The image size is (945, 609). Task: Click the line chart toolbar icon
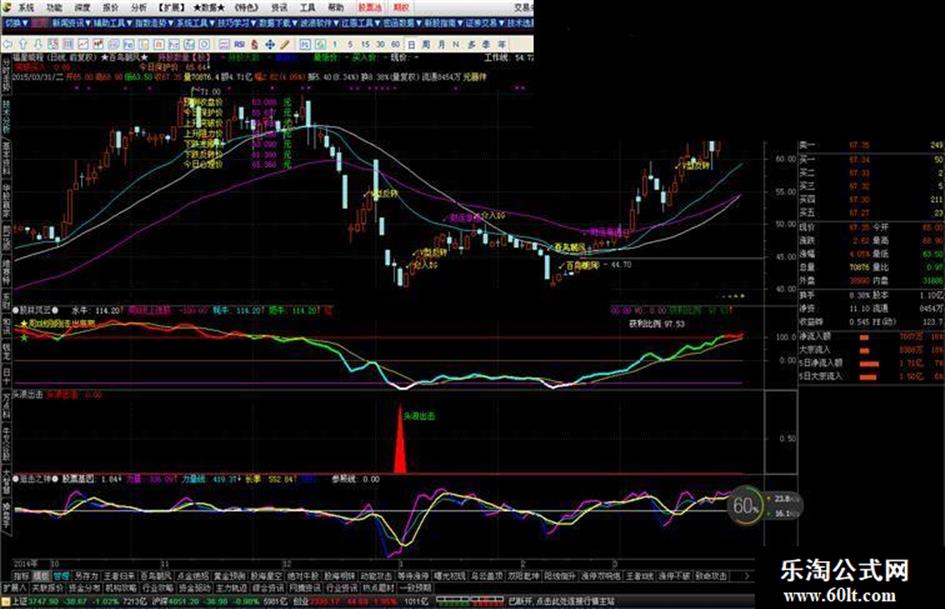point(83,44)
